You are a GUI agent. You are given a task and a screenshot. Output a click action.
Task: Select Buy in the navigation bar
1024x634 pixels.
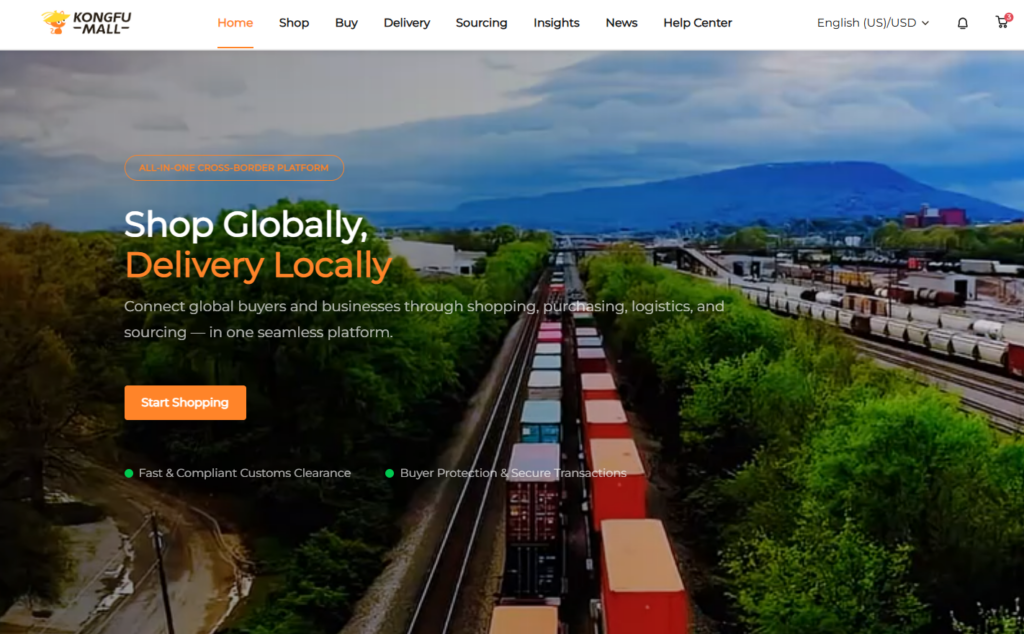click(346, 23)
